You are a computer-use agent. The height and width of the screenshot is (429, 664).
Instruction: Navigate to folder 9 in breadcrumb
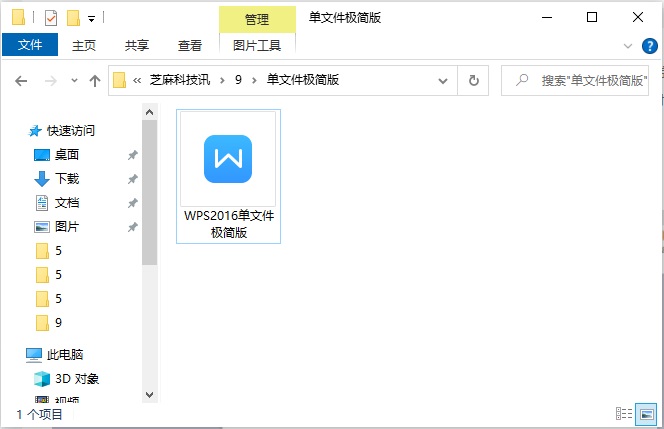pos(238,80)
